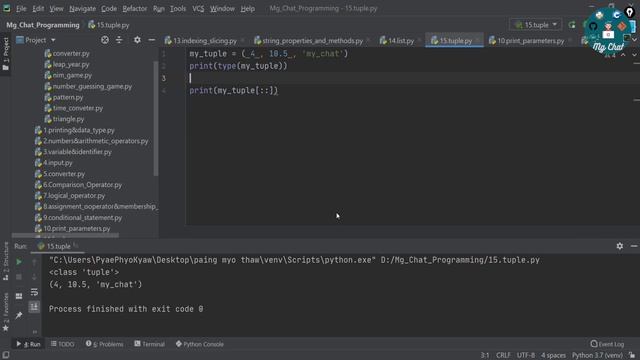Open Project panel settings gear

pyautogui.click(x=137, y=40)
